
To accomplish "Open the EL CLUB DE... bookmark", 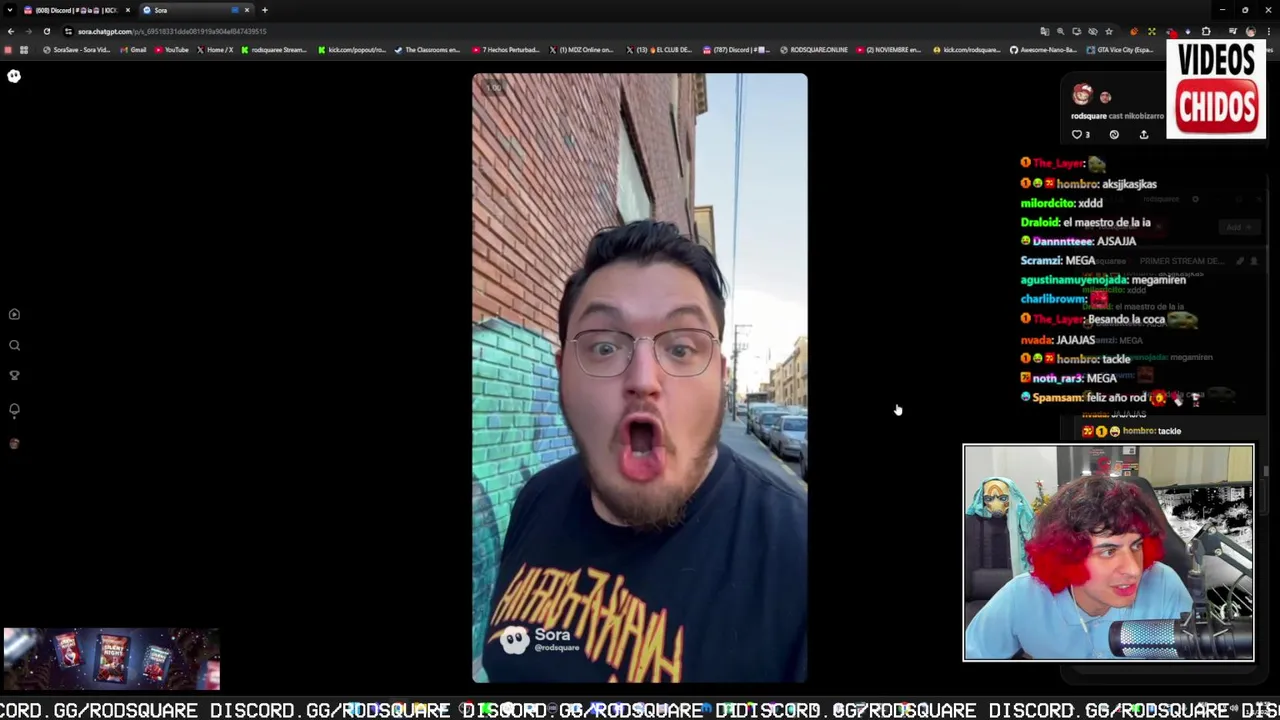I will point(659,50).
